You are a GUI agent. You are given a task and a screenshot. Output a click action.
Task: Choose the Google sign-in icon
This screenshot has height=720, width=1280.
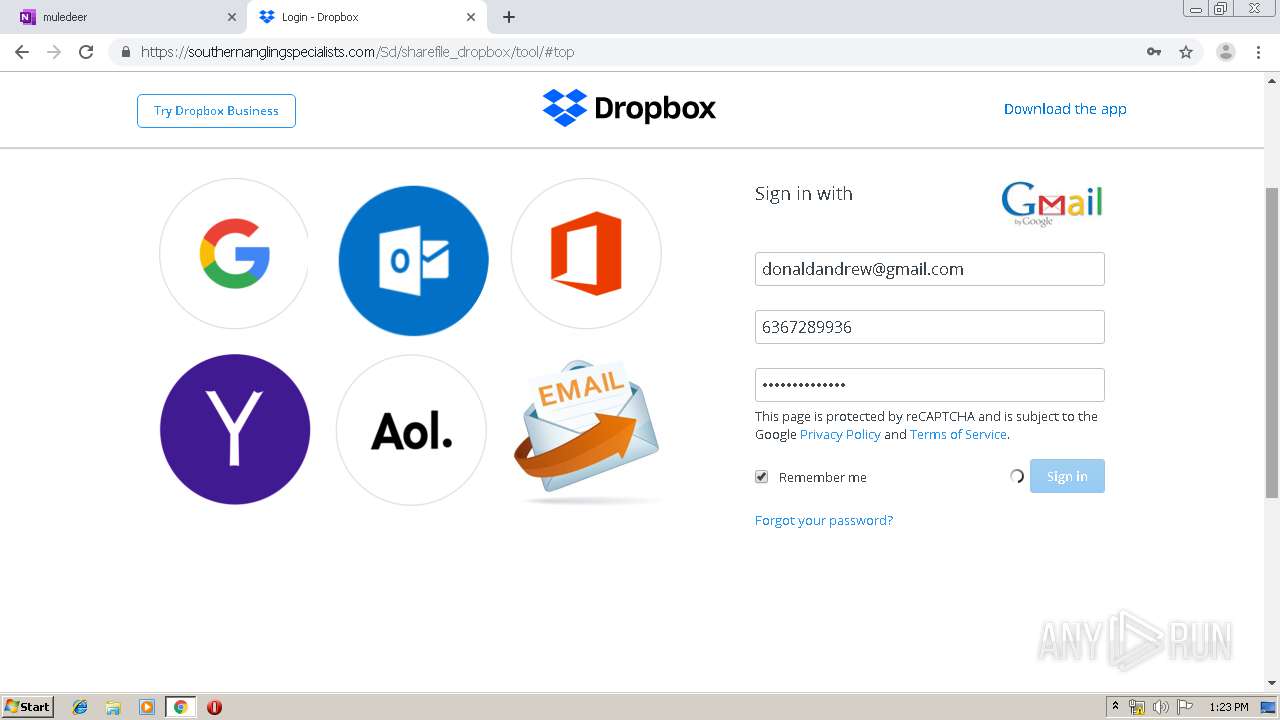(x=234, y=253)
